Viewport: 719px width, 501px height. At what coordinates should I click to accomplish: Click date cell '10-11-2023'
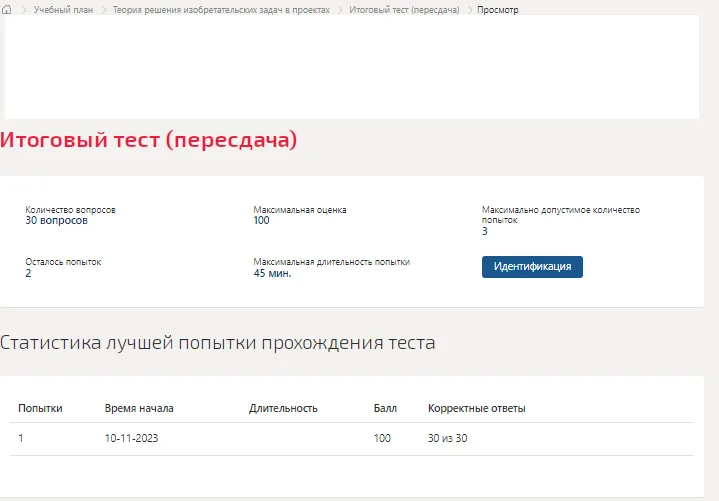click(132, 438)
